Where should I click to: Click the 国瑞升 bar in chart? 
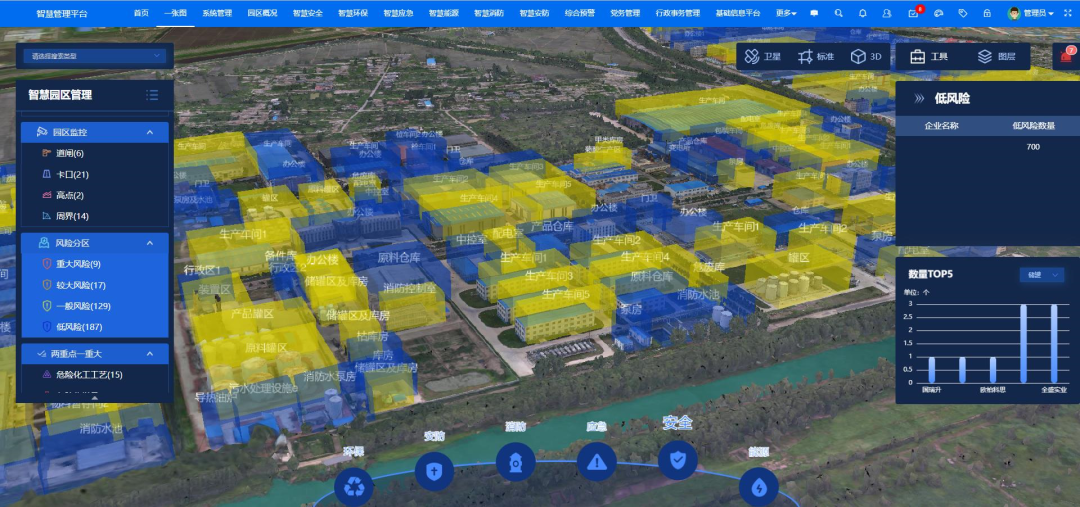[932, 370]
